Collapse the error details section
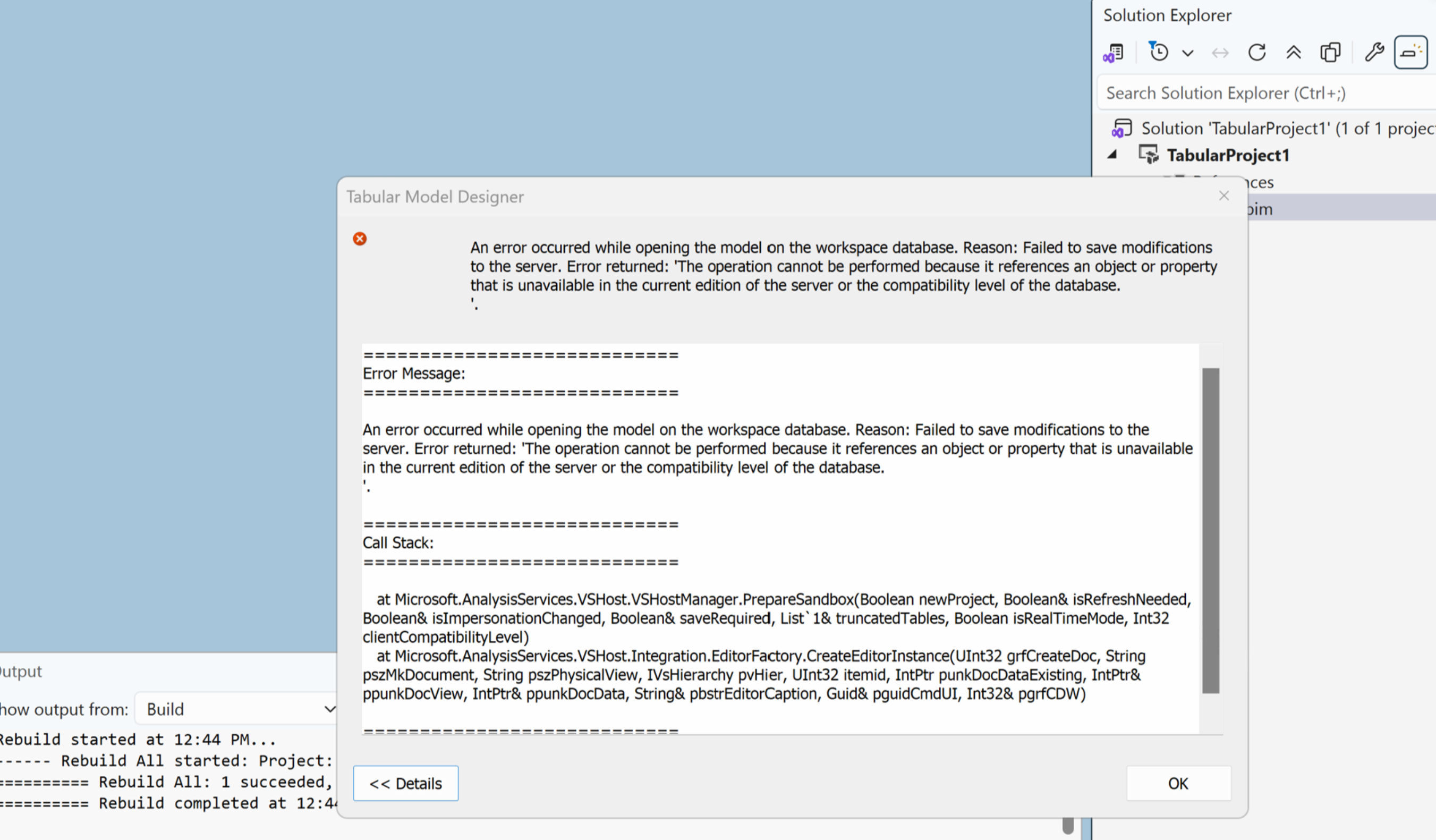Viewport: 1436px width, 840px height. [405, 784]
